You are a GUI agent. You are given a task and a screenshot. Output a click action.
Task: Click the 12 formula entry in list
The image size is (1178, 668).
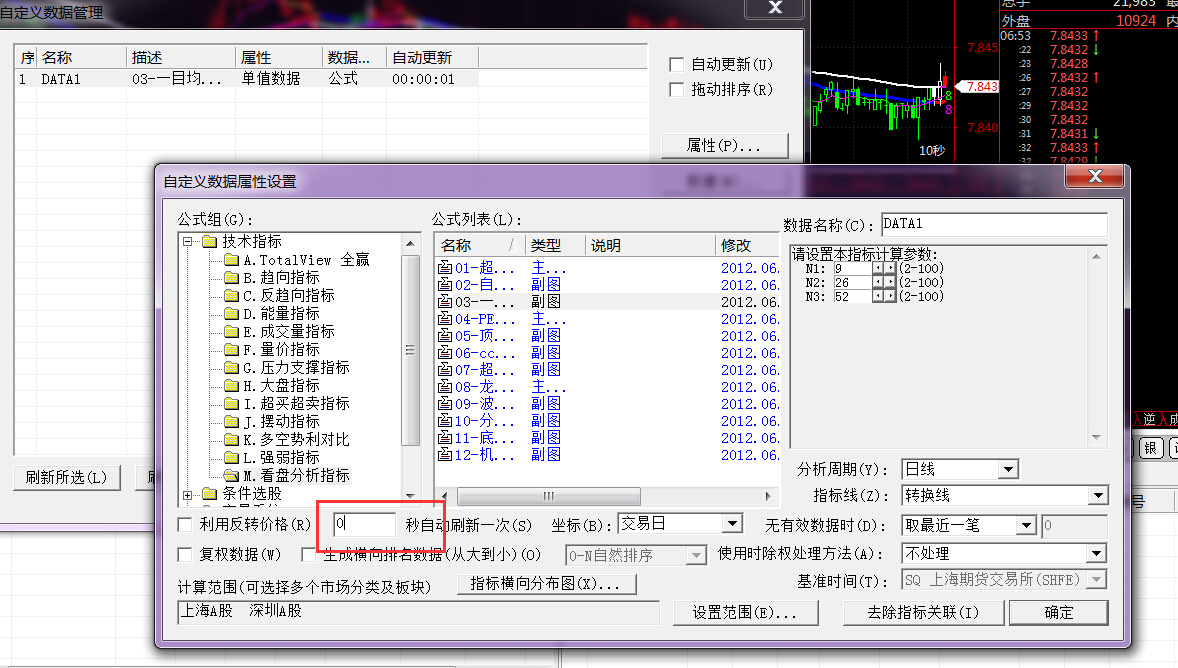(x=477, y=455)
